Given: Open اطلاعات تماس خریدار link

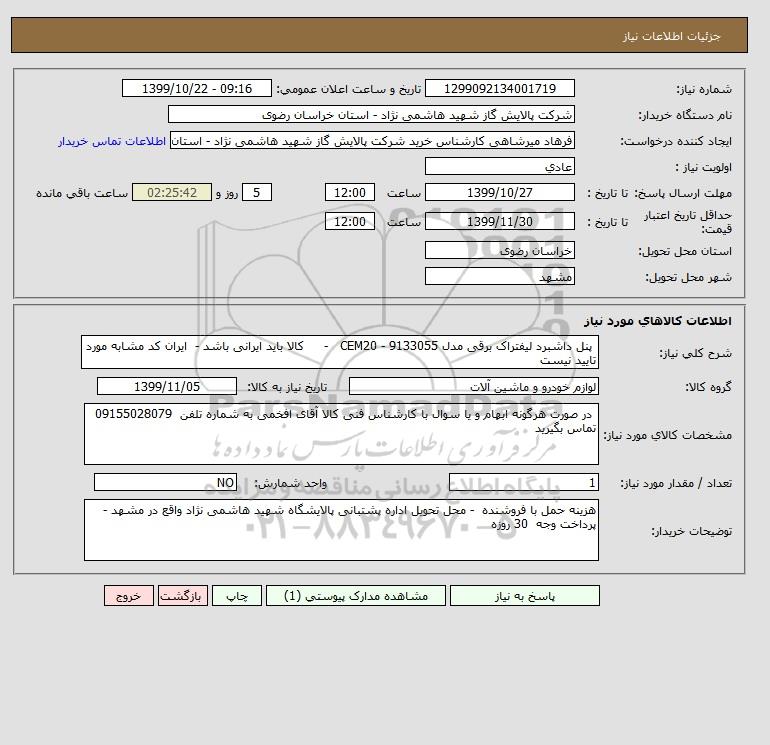Looking at the screenshot, I should 112,141.
